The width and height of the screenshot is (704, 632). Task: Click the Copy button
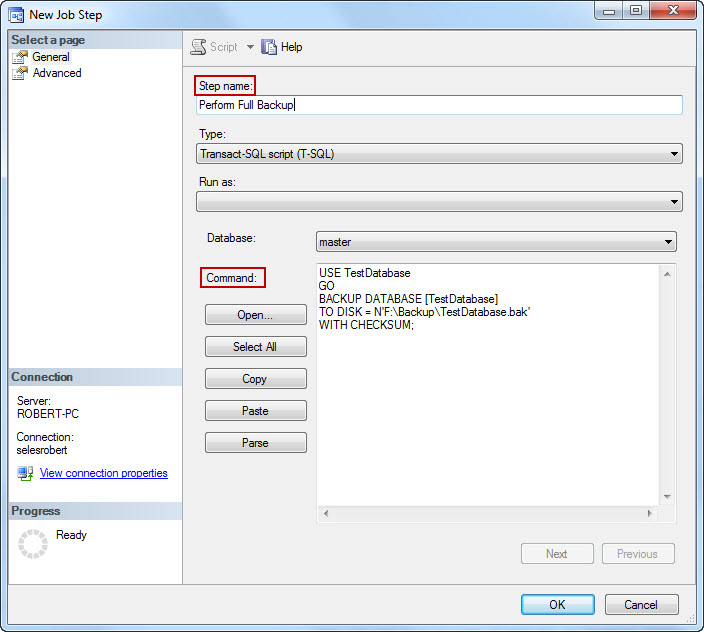click(255, 379)
